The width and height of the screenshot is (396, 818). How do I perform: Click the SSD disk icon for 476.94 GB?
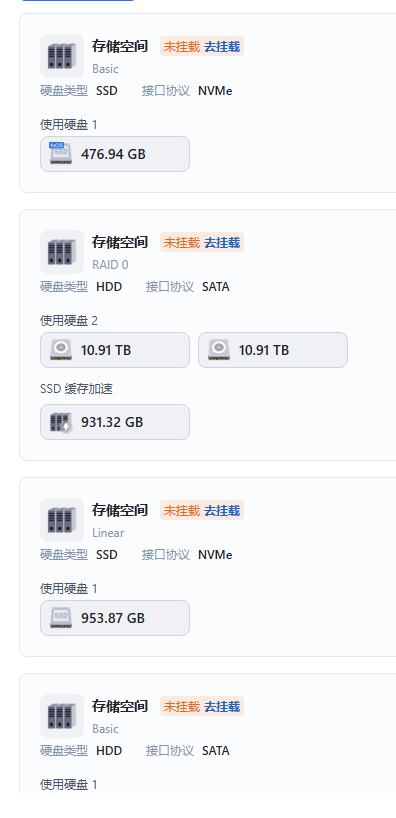(x=61, y=154)
